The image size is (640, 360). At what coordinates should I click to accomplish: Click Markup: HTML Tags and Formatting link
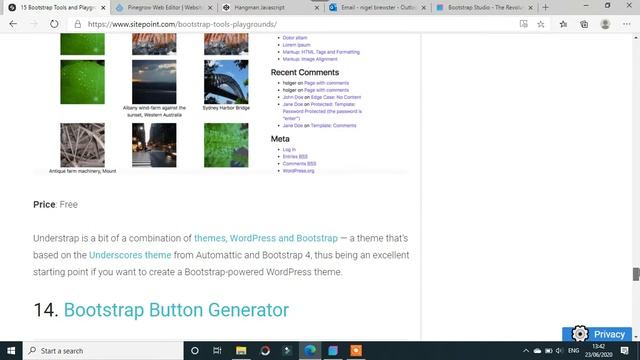[321, 52]
